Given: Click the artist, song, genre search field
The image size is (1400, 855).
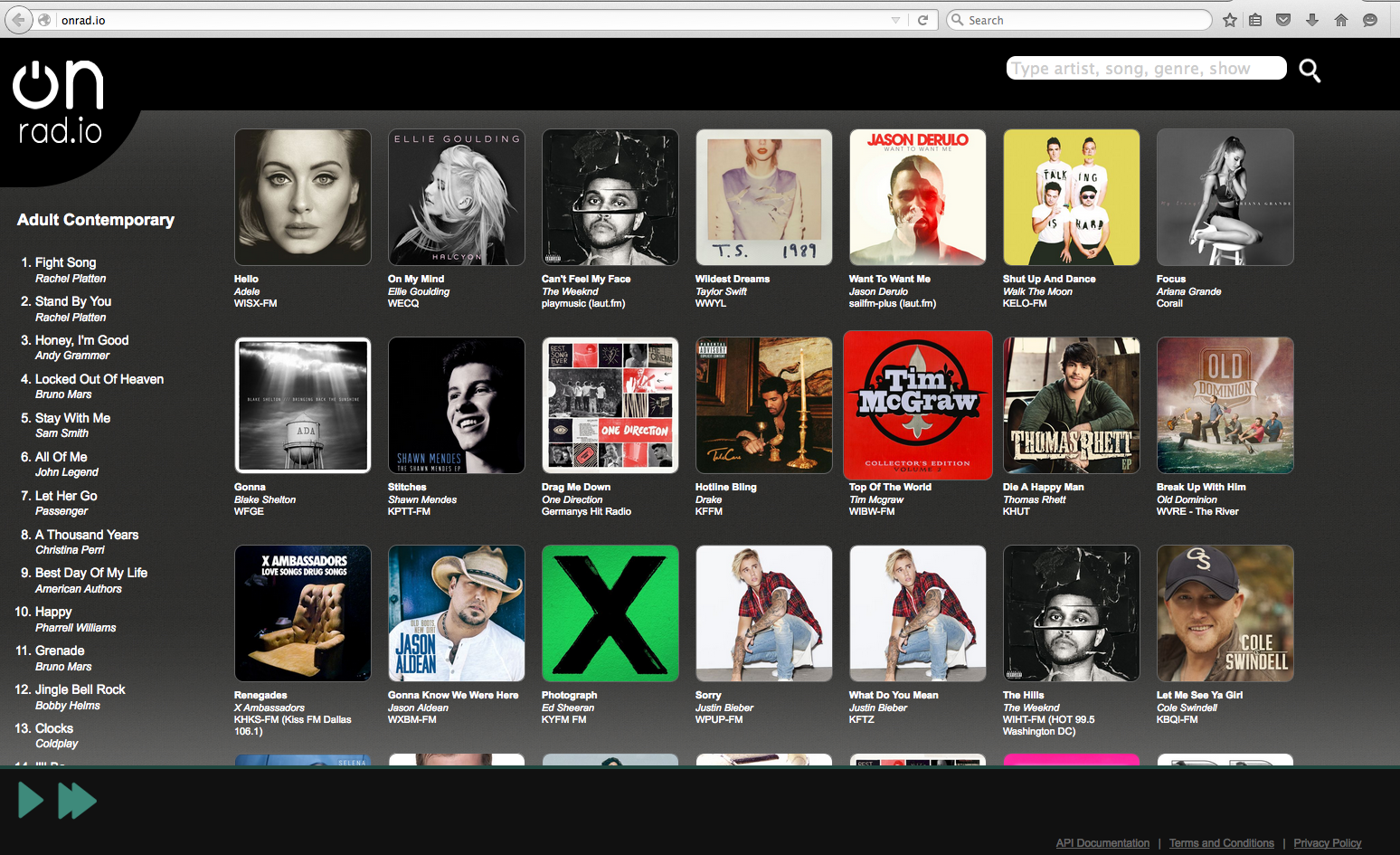Looking at the screenshot, I should pyautogui.click(x=1146, y=68).
